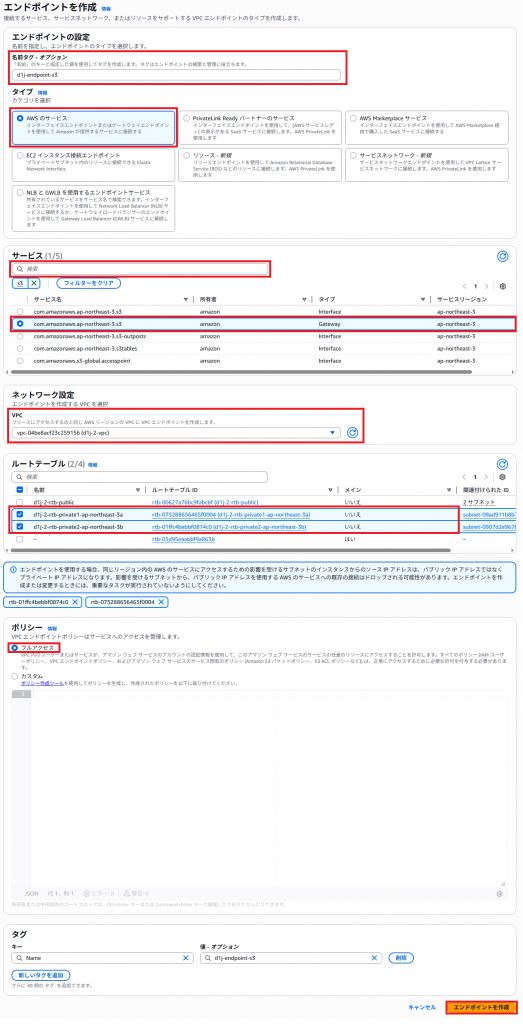
Task: Click the Create endpoint button
Action: point(480,1008)
